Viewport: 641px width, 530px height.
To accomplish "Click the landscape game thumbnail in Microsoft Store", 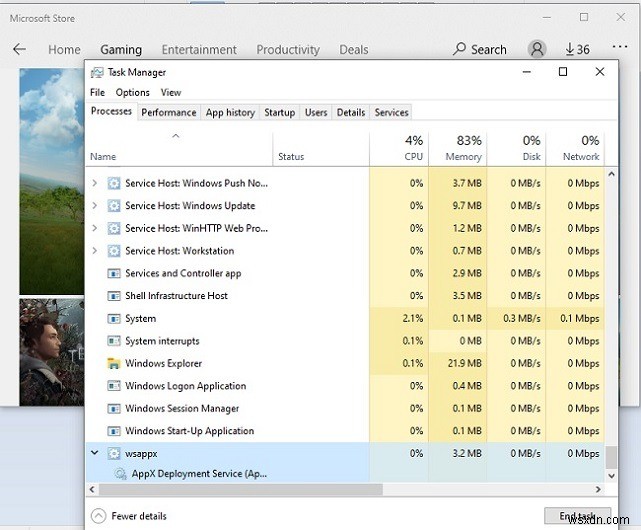I will [x=52, y=181].
